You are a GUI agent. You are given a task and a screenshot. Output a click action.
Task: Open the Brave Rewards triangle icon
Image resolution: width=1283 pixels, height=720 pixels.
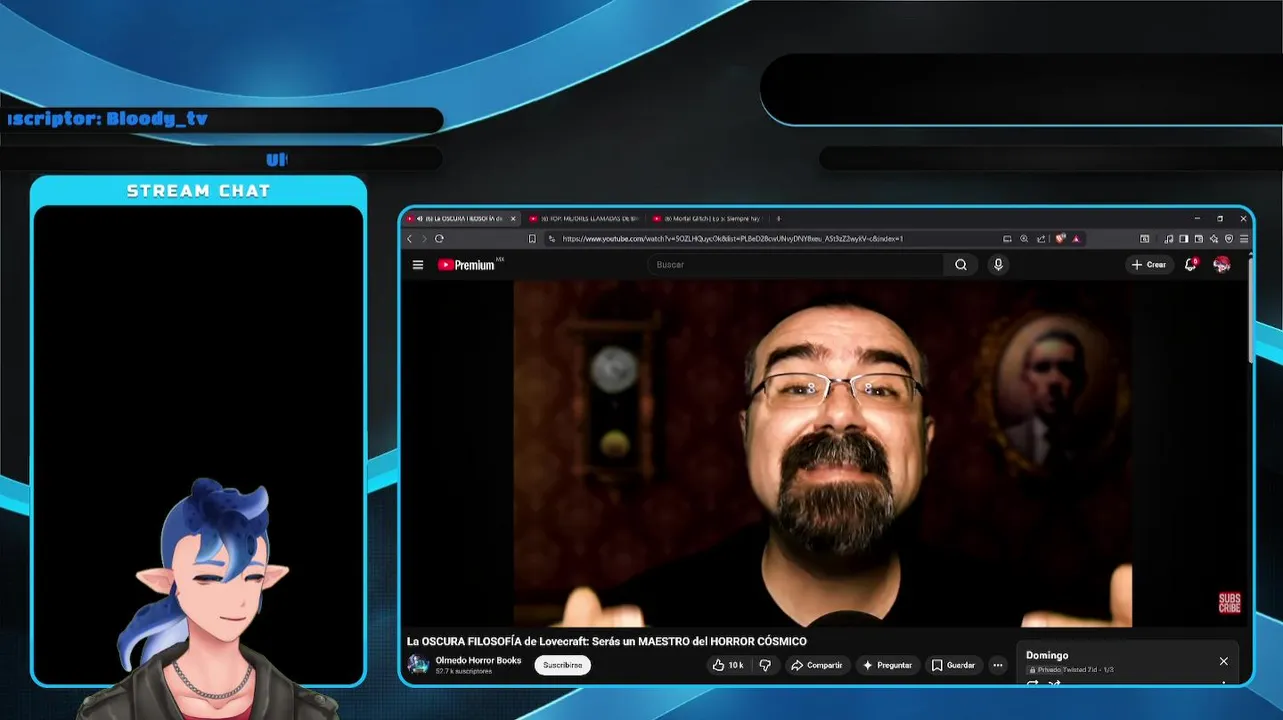click(x=1076, y=239)
